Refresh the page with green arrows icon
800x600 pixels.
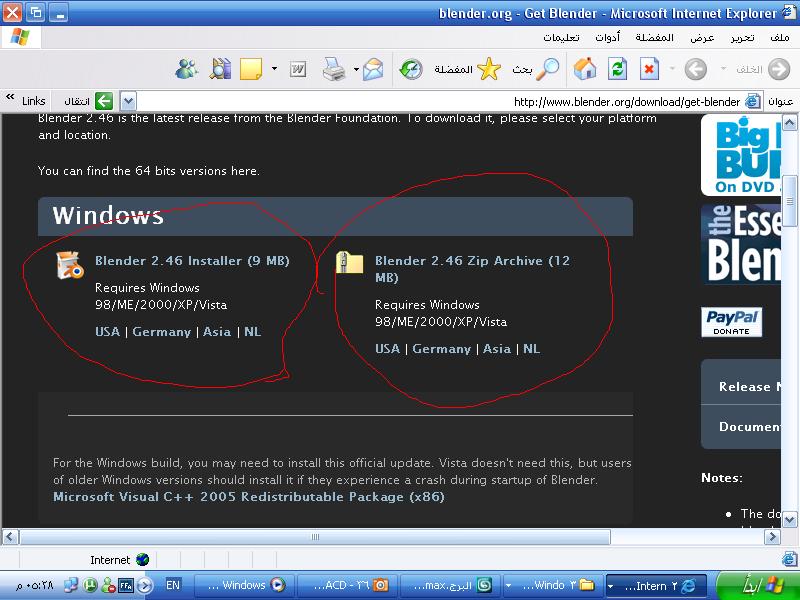tap(617, 69)
